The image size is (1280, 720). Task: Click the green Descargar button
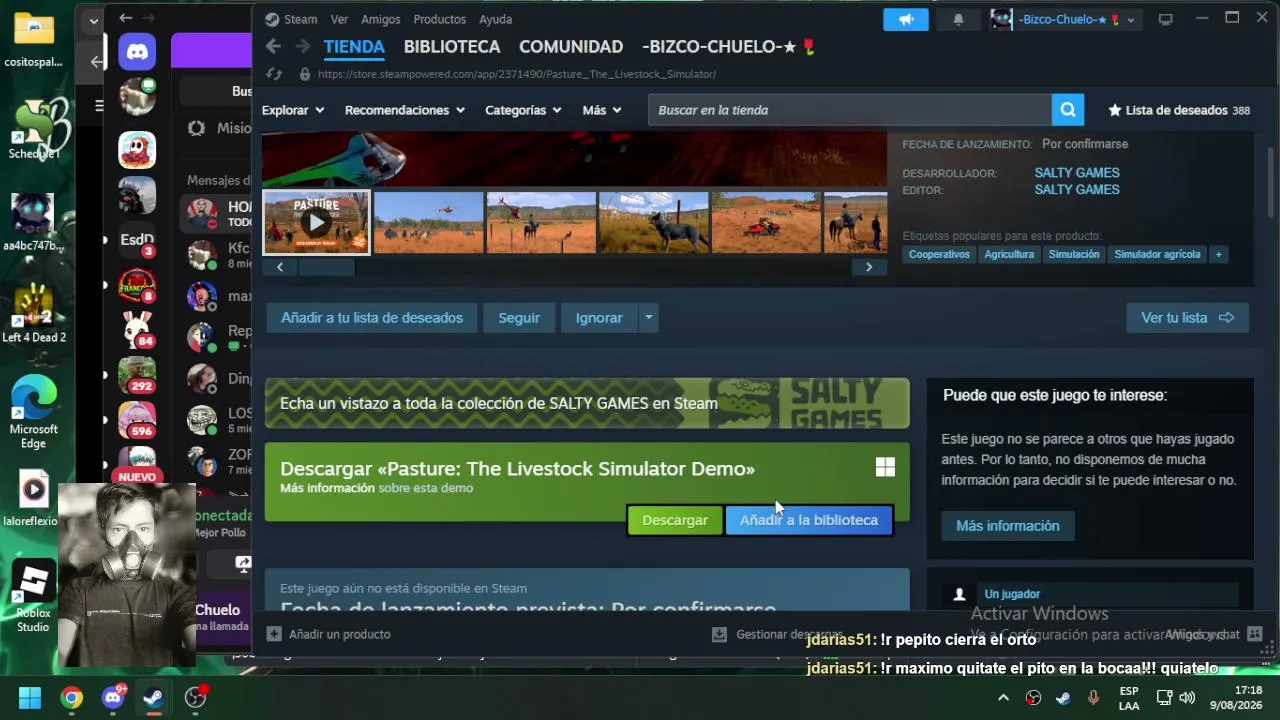pos(675,520)
